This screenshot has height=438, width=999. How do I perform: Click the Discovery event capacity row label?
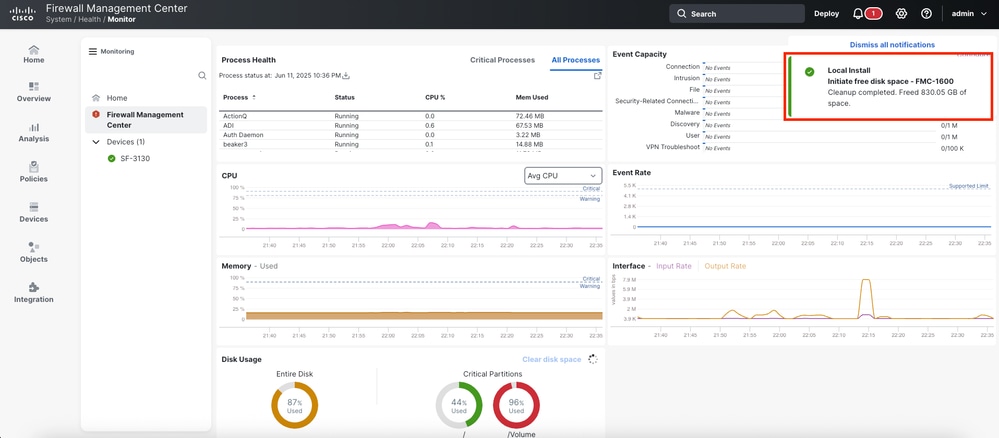[x=685, y=124]
